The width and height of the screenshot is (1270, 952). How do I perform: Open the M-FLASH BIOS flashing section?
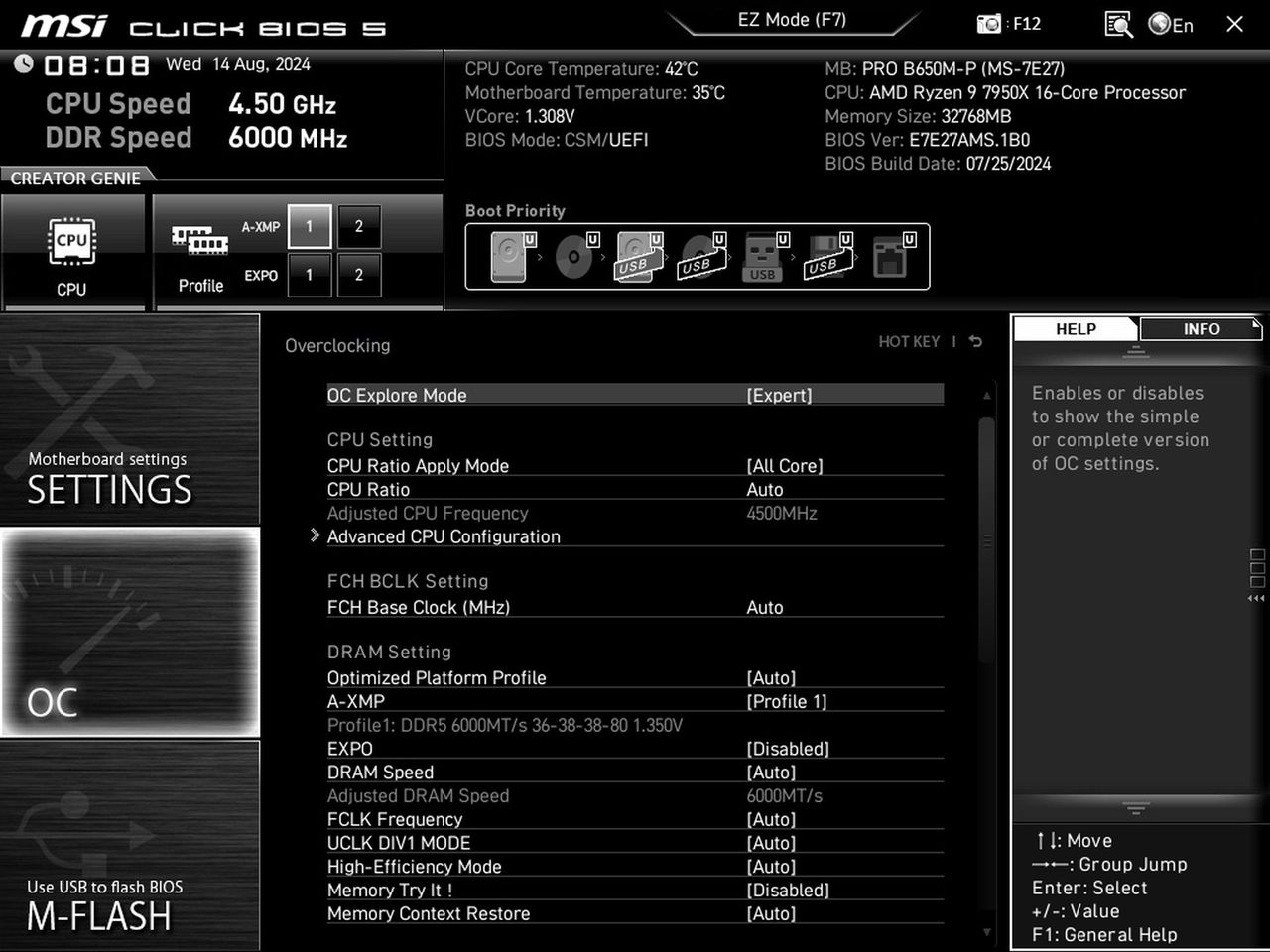(x=130, y=845)
